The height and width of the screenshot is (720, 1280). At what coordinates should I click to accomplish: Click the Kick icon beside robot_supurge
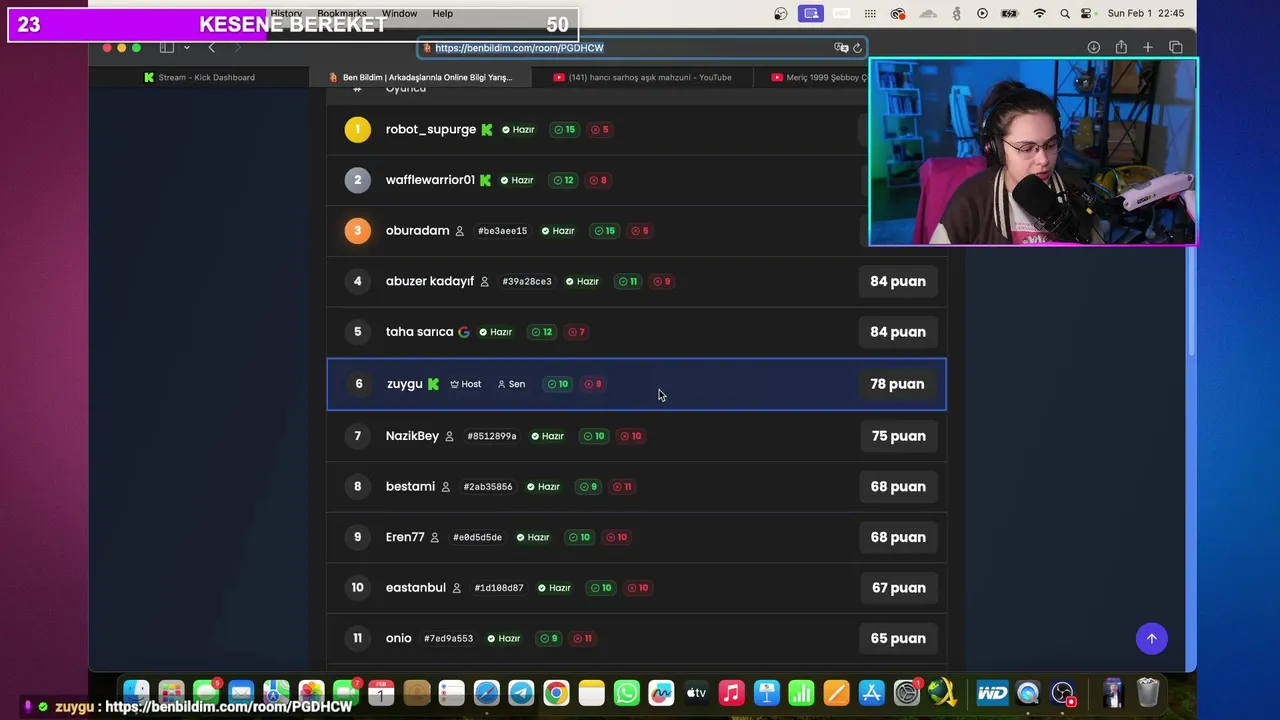tap(487, 130)
